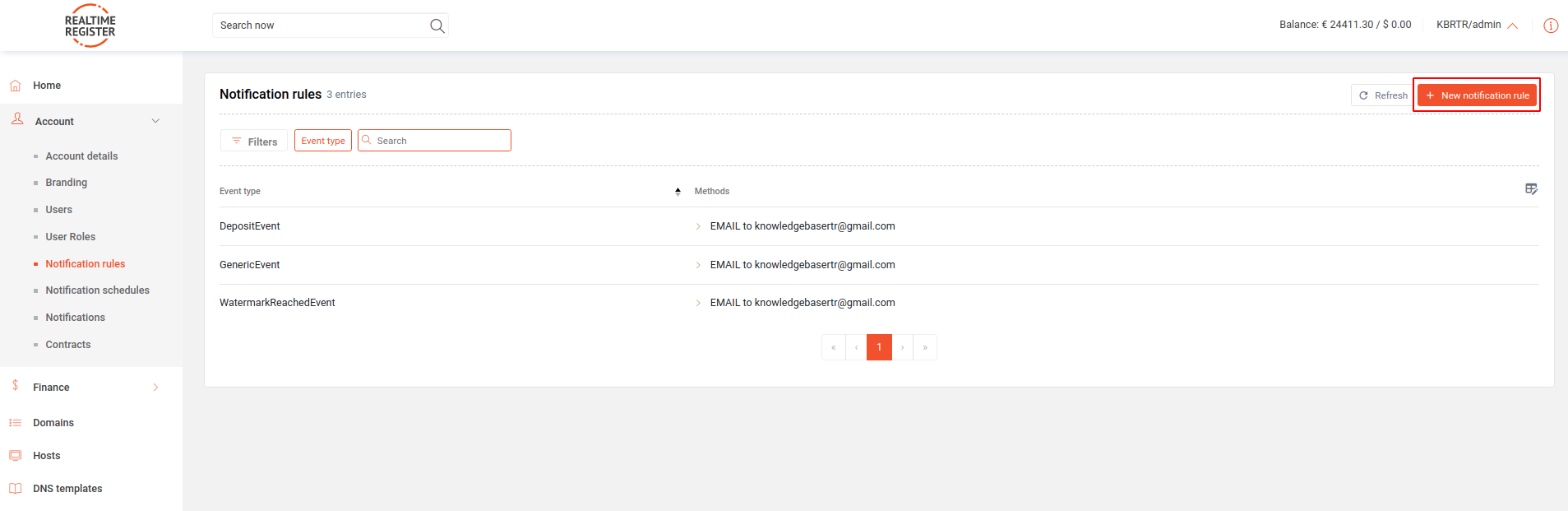Expand methods for DepositEvent row
This screenshot has height=511, width=1568.
point(698,226)
